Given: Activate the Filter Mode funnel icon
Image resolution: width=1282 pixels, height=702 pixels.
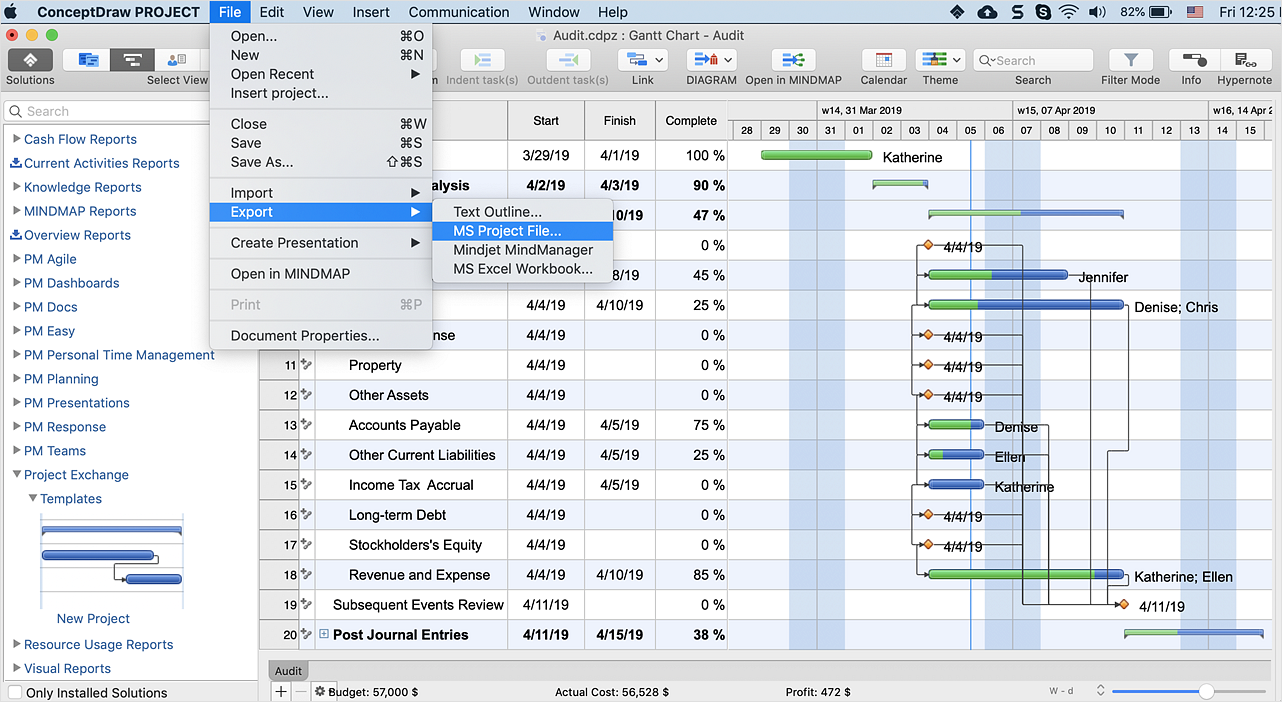Looking at the screenshot, I should pyautogui.click(x=1130, y=60).
